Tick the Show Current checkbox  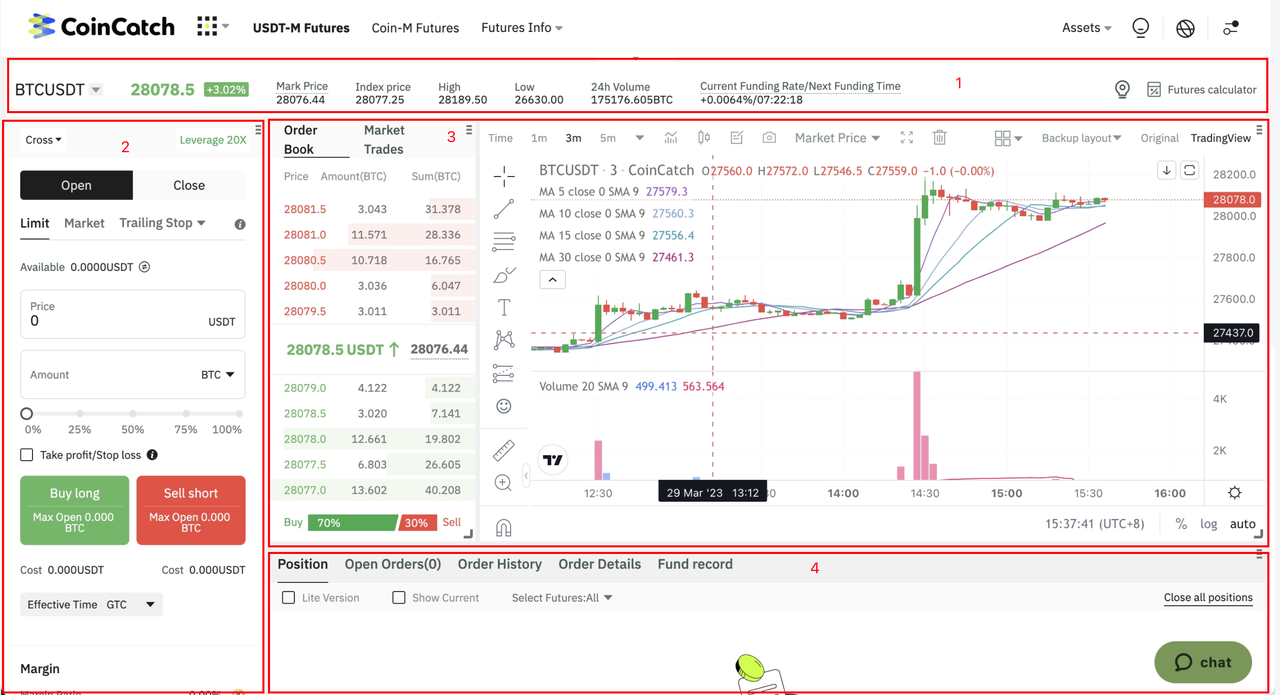(399, 598)
